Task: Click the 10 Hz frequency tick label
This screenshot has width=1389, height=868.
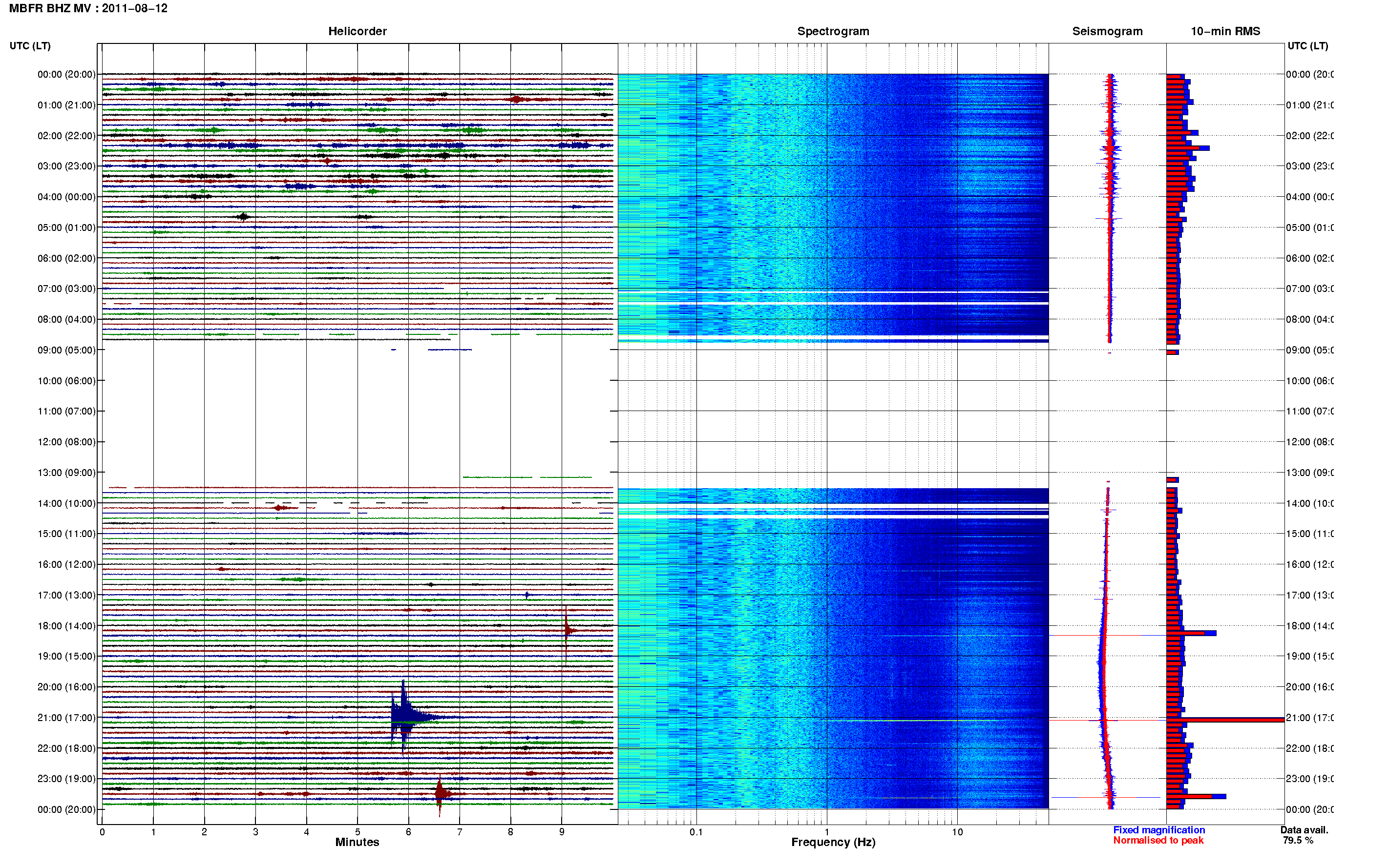Action: (x=957, y=832)
